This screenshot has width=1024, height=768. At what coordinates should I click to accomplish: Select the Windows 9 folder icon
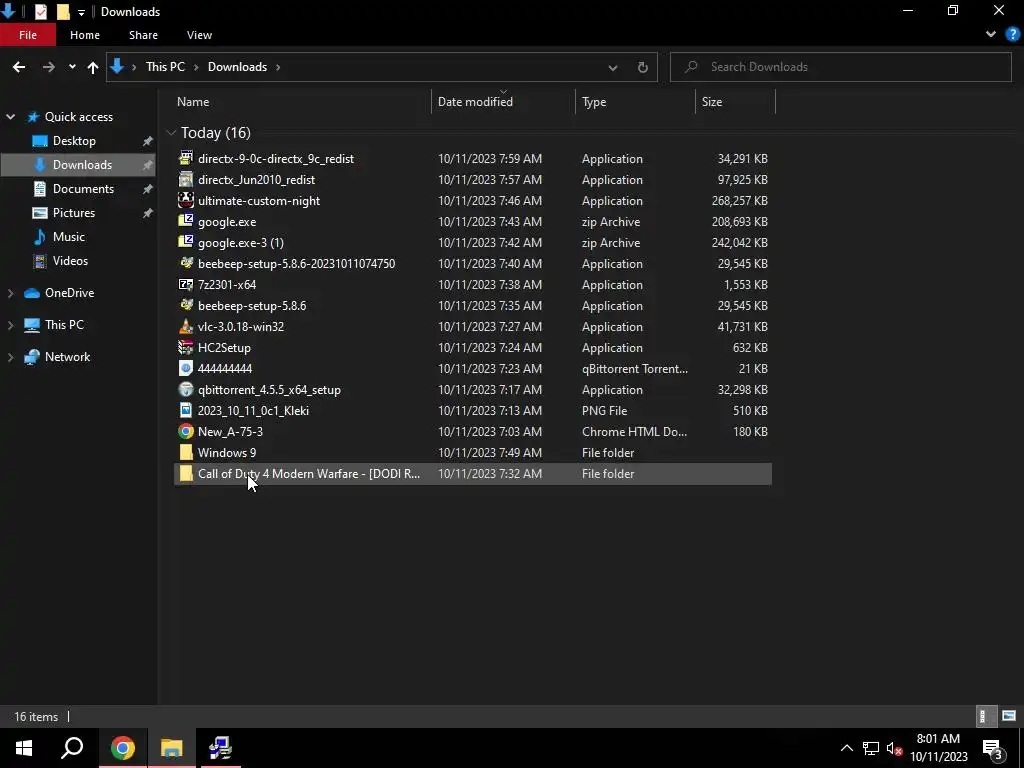pos(186,453)
